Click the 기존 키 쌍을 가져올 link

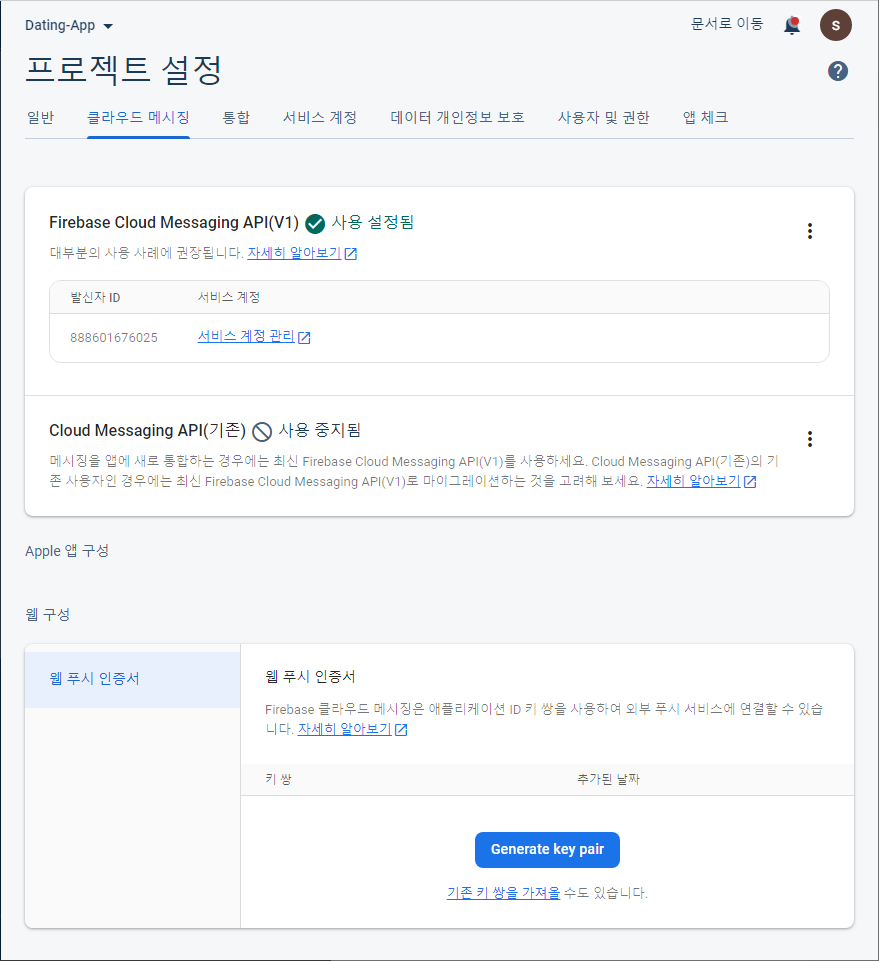pos(503,893)
